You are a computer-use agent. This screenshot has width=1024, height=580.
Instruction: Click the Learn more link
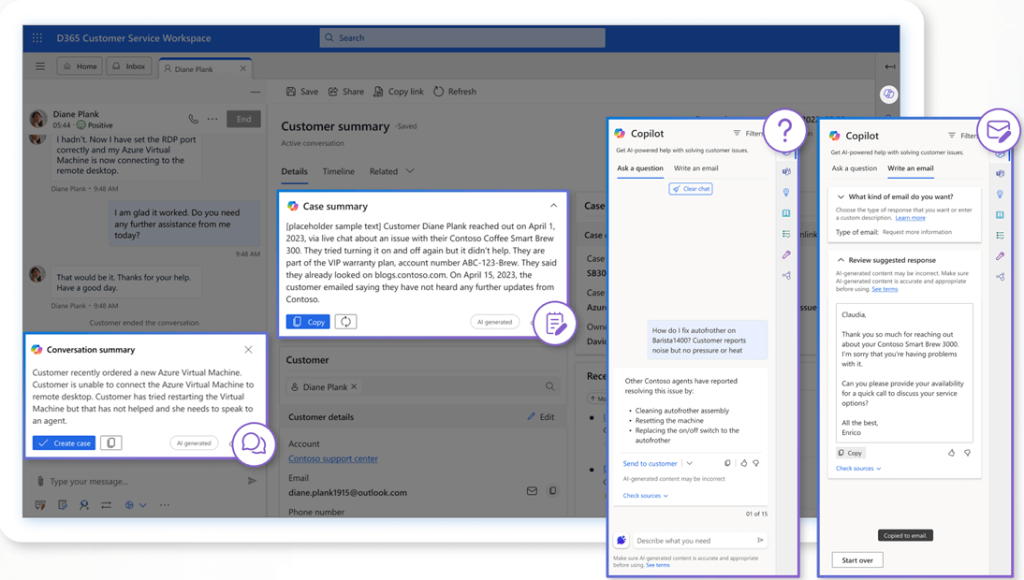[910, 218]
